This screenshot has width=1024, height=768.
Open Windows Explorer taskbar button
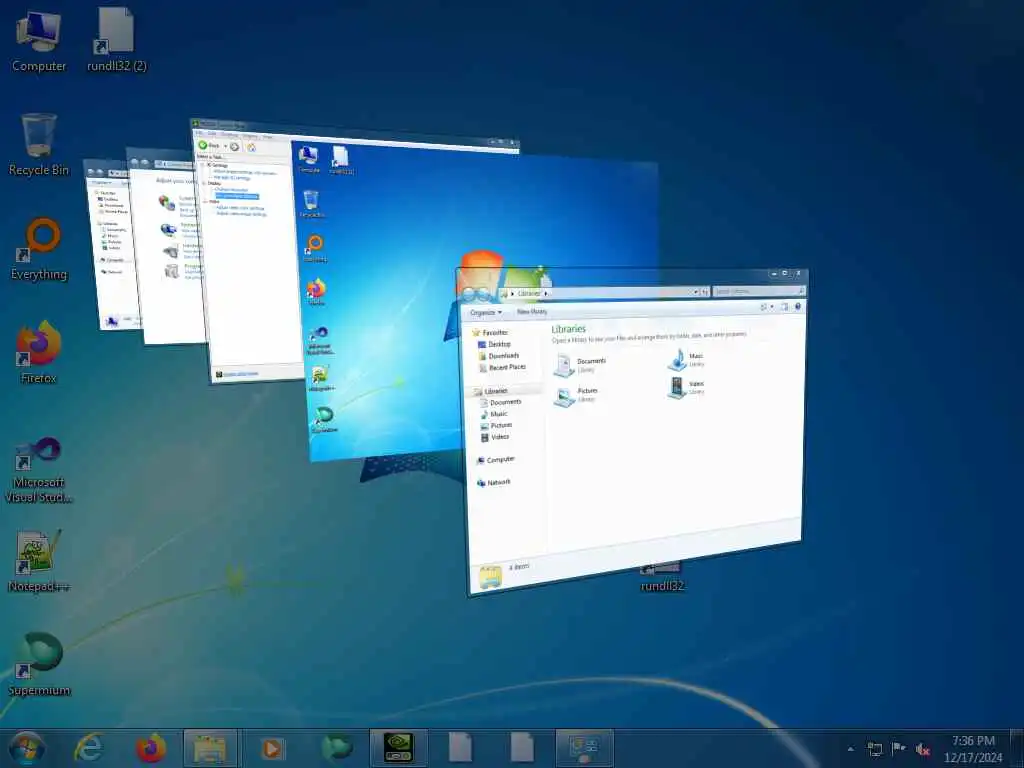tap(210, 748)
